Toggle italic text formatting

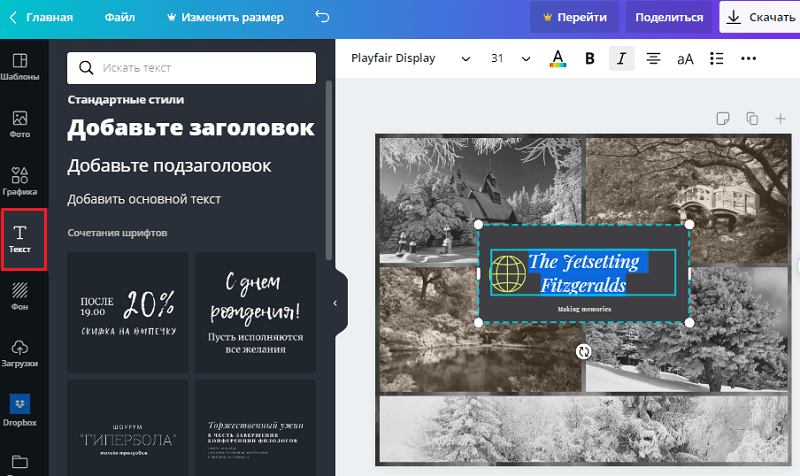(x=621, y=59)
